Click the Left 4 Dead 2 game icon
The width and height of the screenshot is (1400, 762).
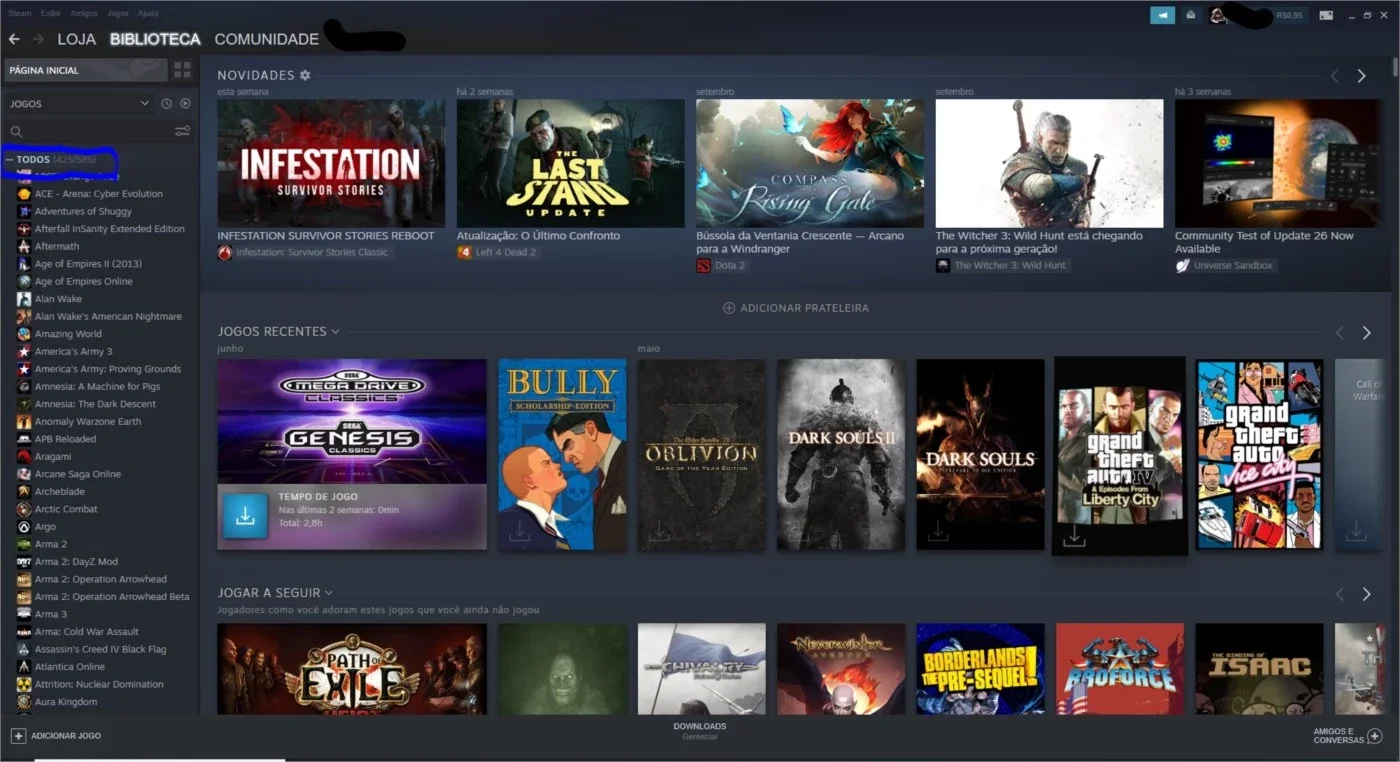464,252
